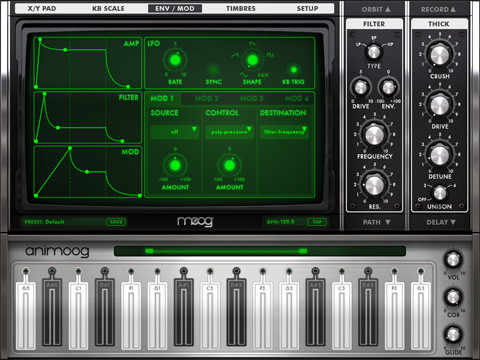Click the VOL knob
The image size is (480, 360).
(x=453, y=259)
